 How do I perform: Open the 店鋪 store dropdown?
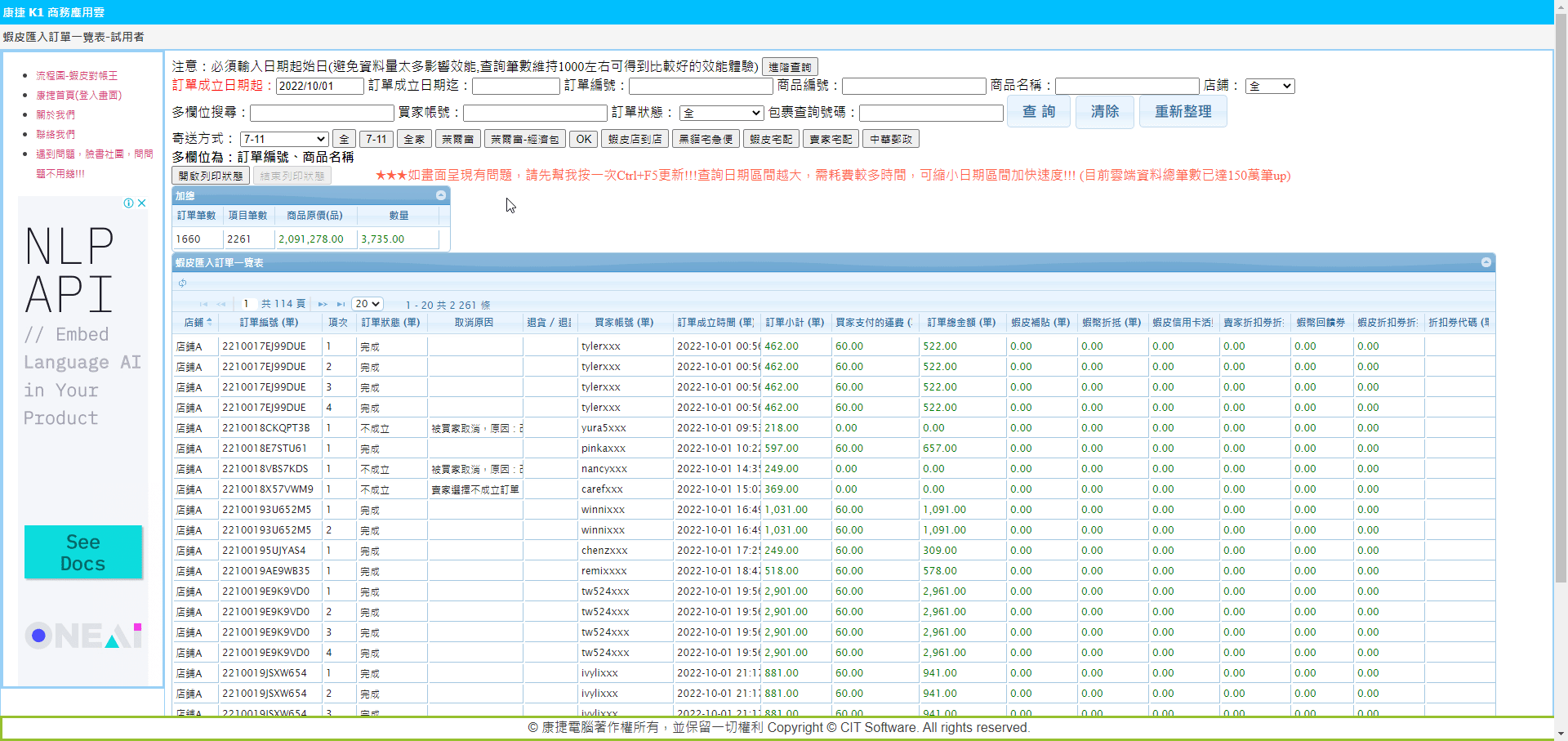tap(1269, 86)
